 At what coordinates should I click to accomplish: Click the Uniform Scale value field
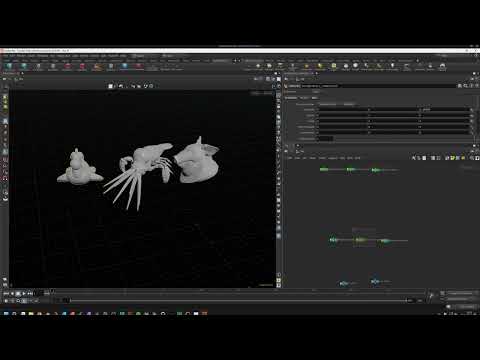[x=325, y=138]
